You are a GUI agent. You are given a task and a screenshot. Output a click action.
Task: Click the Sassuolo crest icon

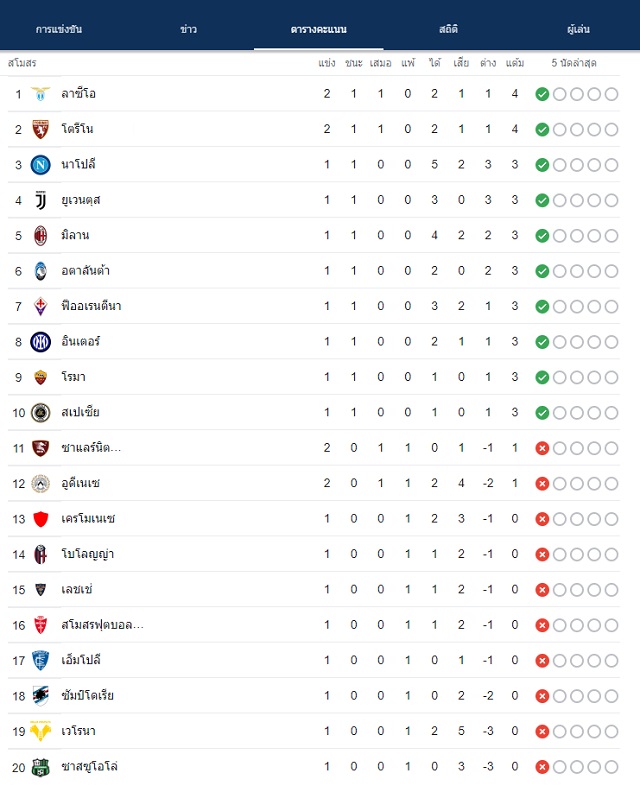[x=40, y=767]
